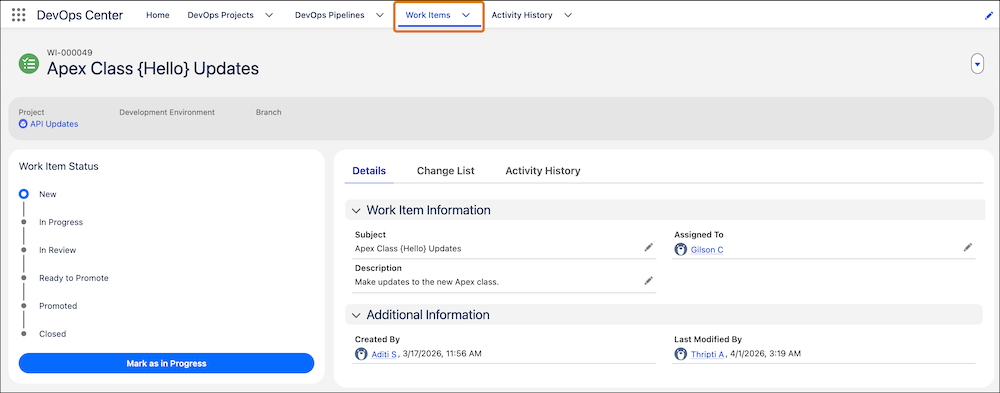Open the Gilson C user link
Screen dimensions: 1000x393
pyautogui.click(x=707, y=250)
